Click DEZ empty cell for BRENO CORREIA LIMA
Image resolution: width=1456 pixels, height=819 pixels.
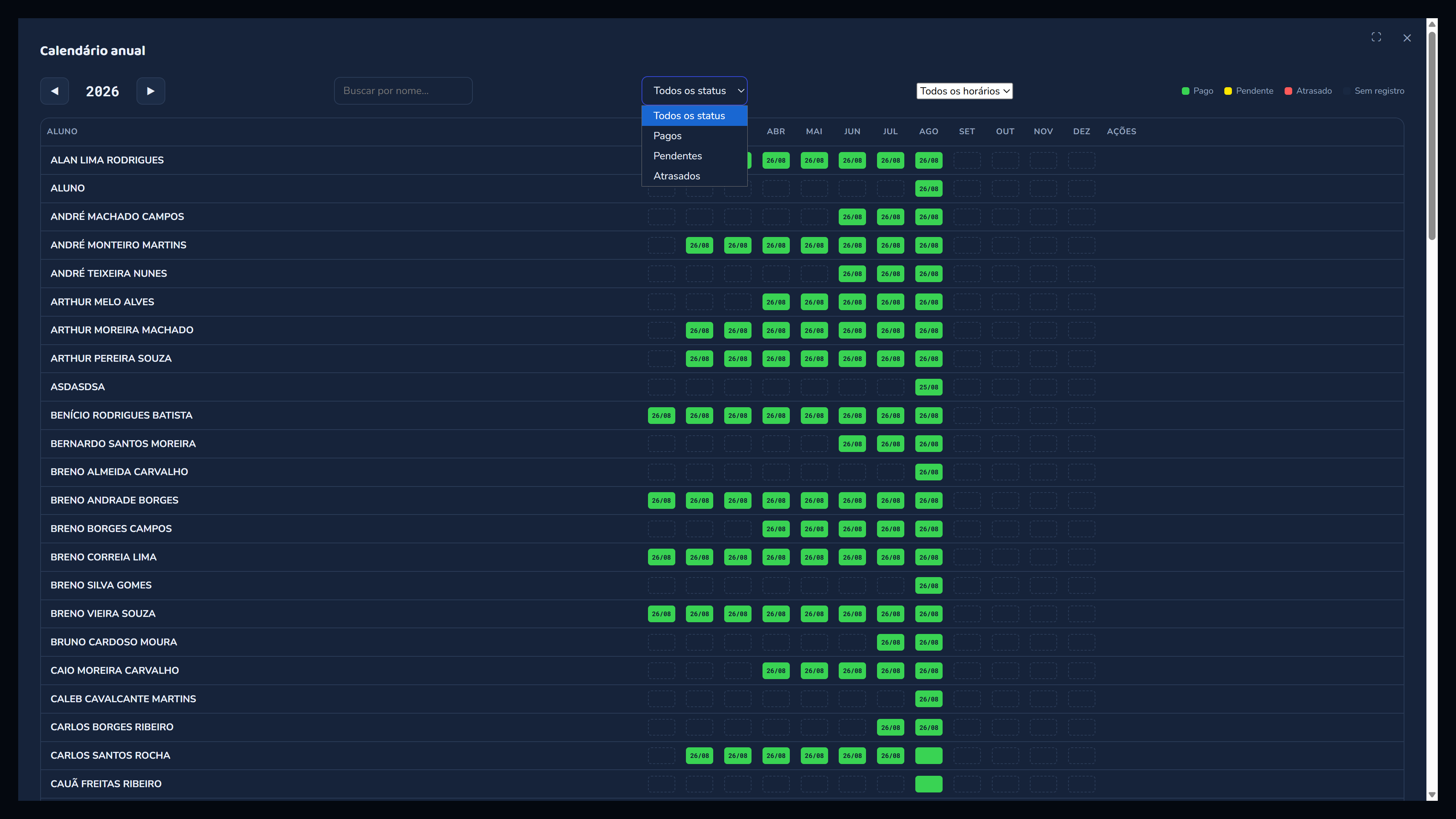tap(1081, 557)
